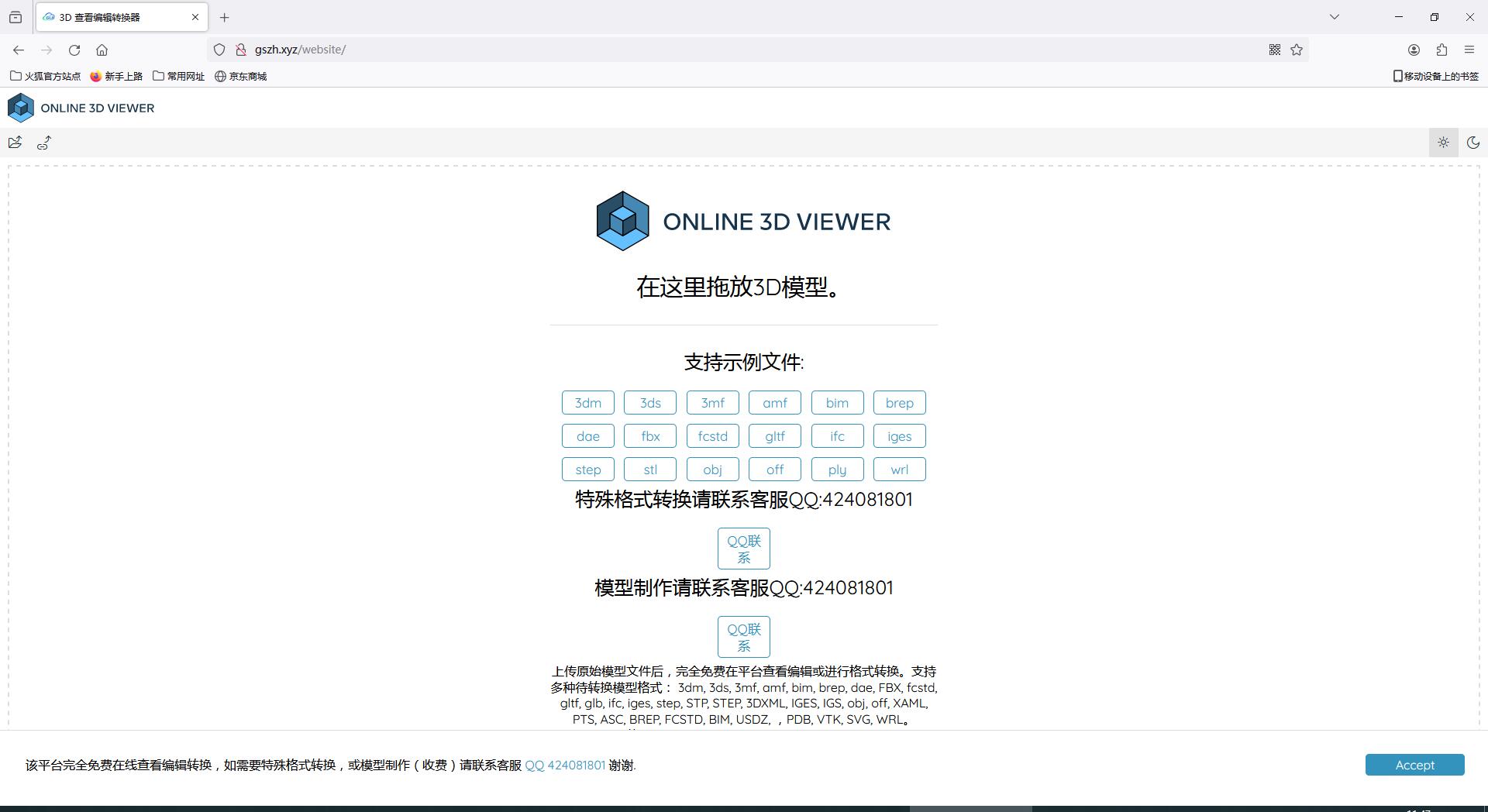
Task: Go to browser home page
Action: click(x=102, y=50)
